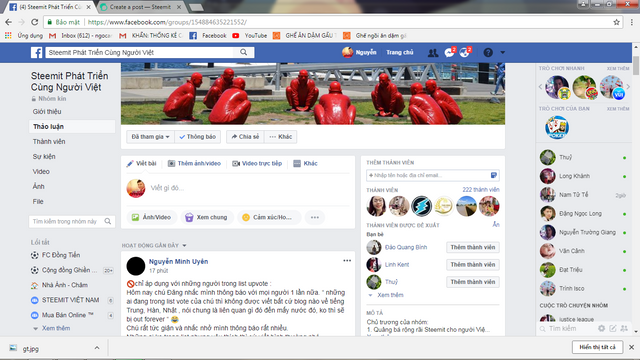Click previous arrow in Trò chơi nhanh
Image resolution: width=640 pixels, height=360 pixels.
pos(541,87)
